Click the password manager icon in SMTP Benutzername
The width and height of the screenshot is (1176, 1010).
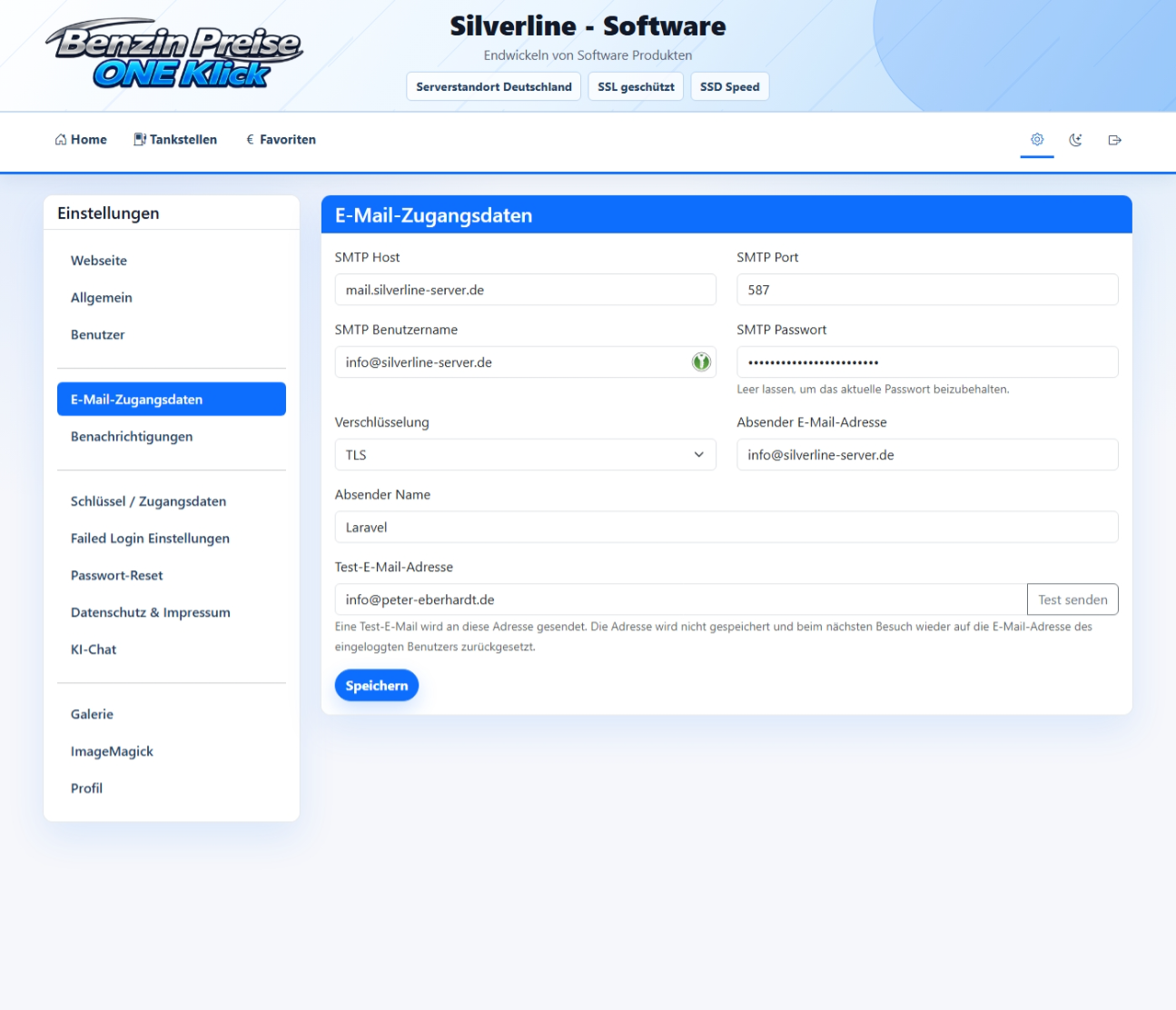701,362
